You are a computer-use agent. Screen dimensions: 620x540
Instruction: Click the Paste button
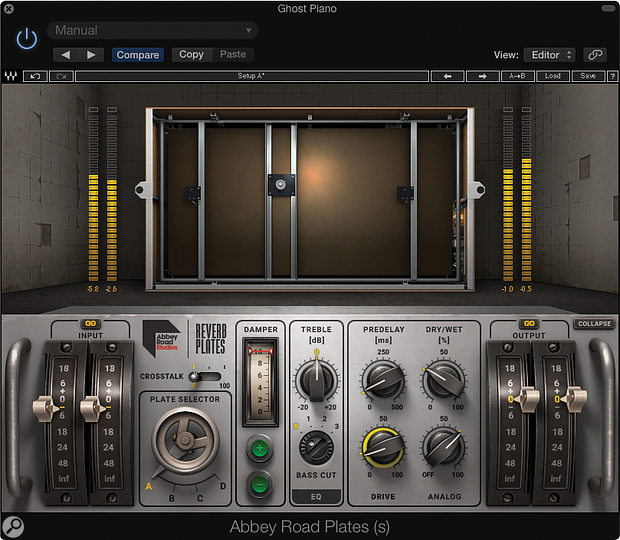[x=233, y=55]
